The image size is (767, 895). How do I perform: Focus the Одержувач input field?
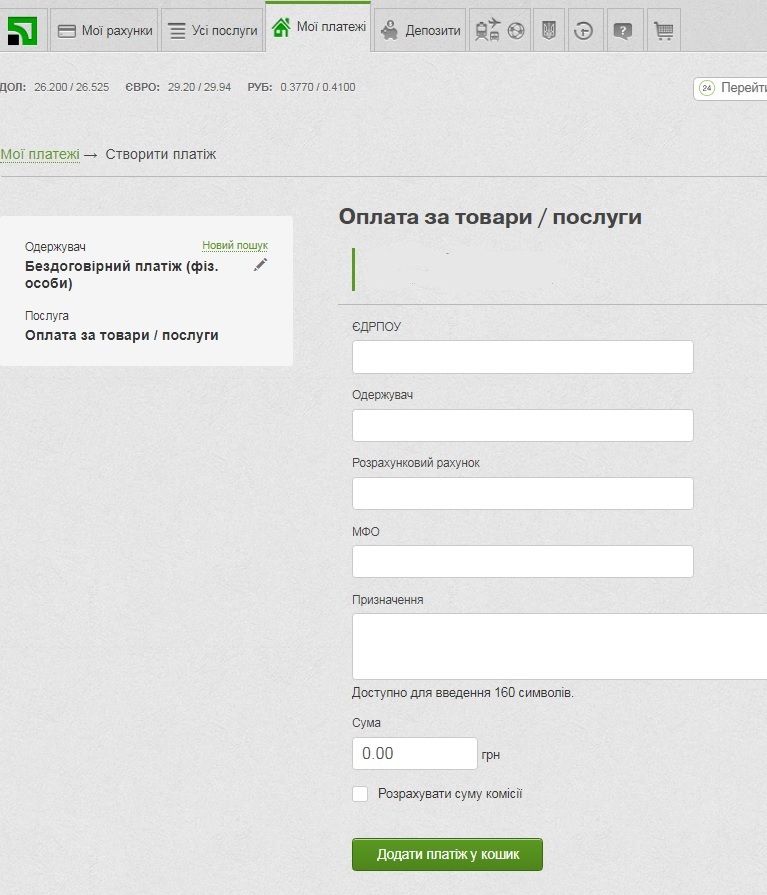[523, 425]
